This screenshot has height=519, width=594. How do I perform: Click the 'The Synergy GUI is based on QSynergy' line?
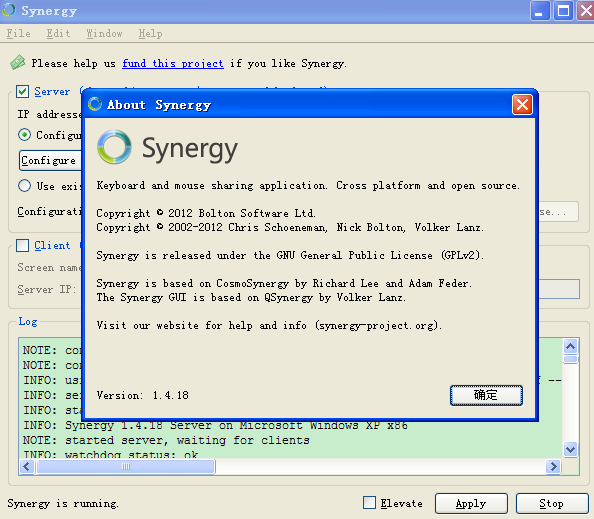click(x=251, y=297)
